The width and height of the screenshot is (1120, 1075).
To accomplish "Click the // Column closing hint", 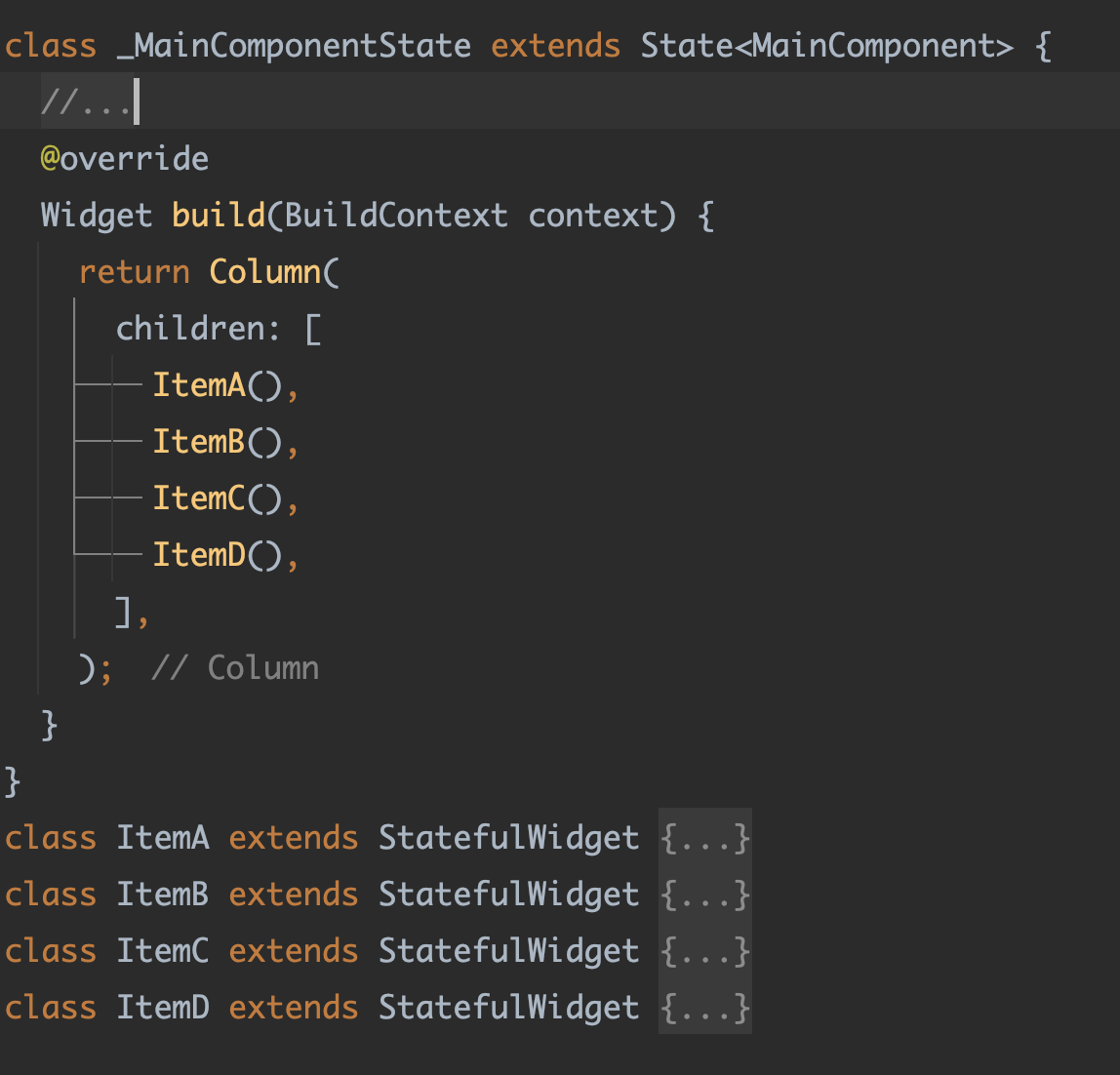I will tap(235, 668).
